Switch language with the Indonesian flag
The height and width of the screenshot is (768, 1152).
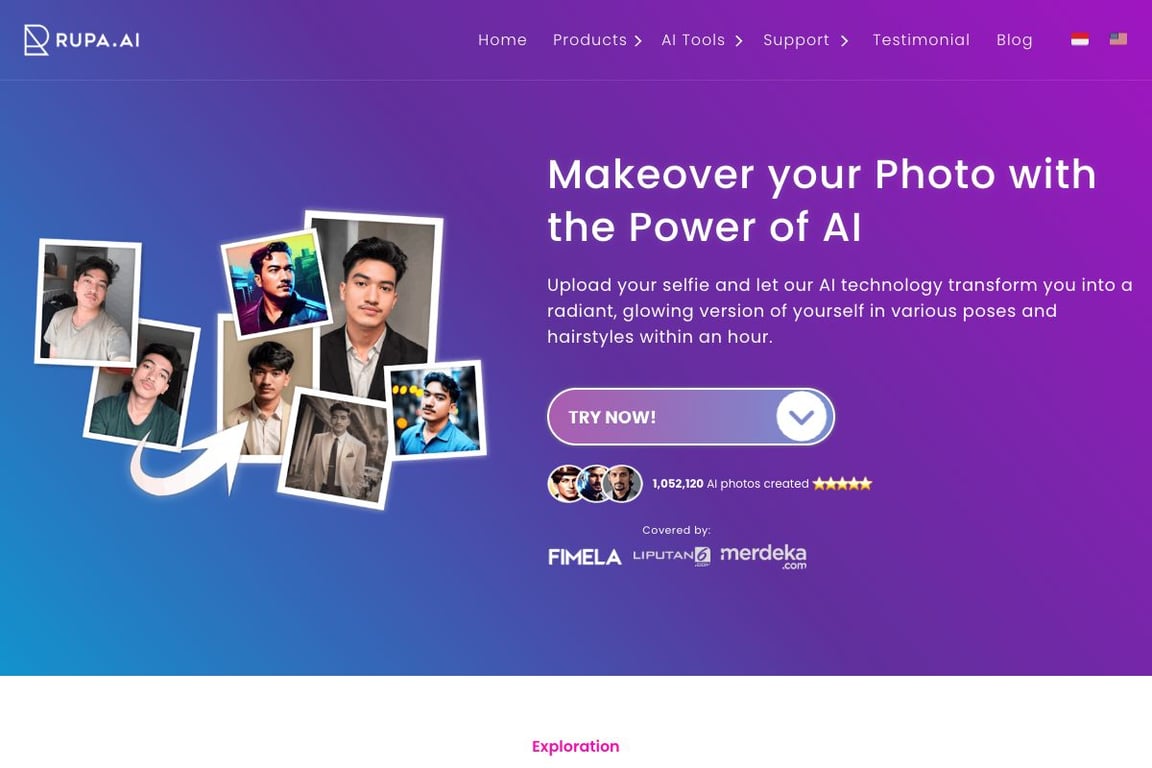tap(1079, 40)
